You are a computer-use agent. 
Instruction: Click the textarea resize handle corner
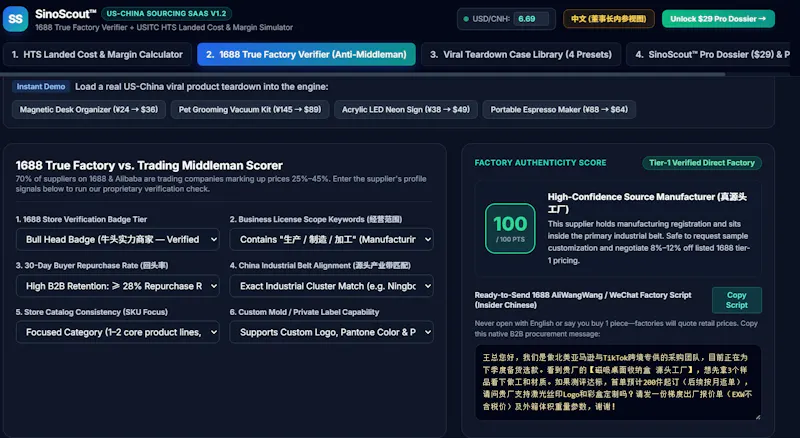click(x=758, y=417)
